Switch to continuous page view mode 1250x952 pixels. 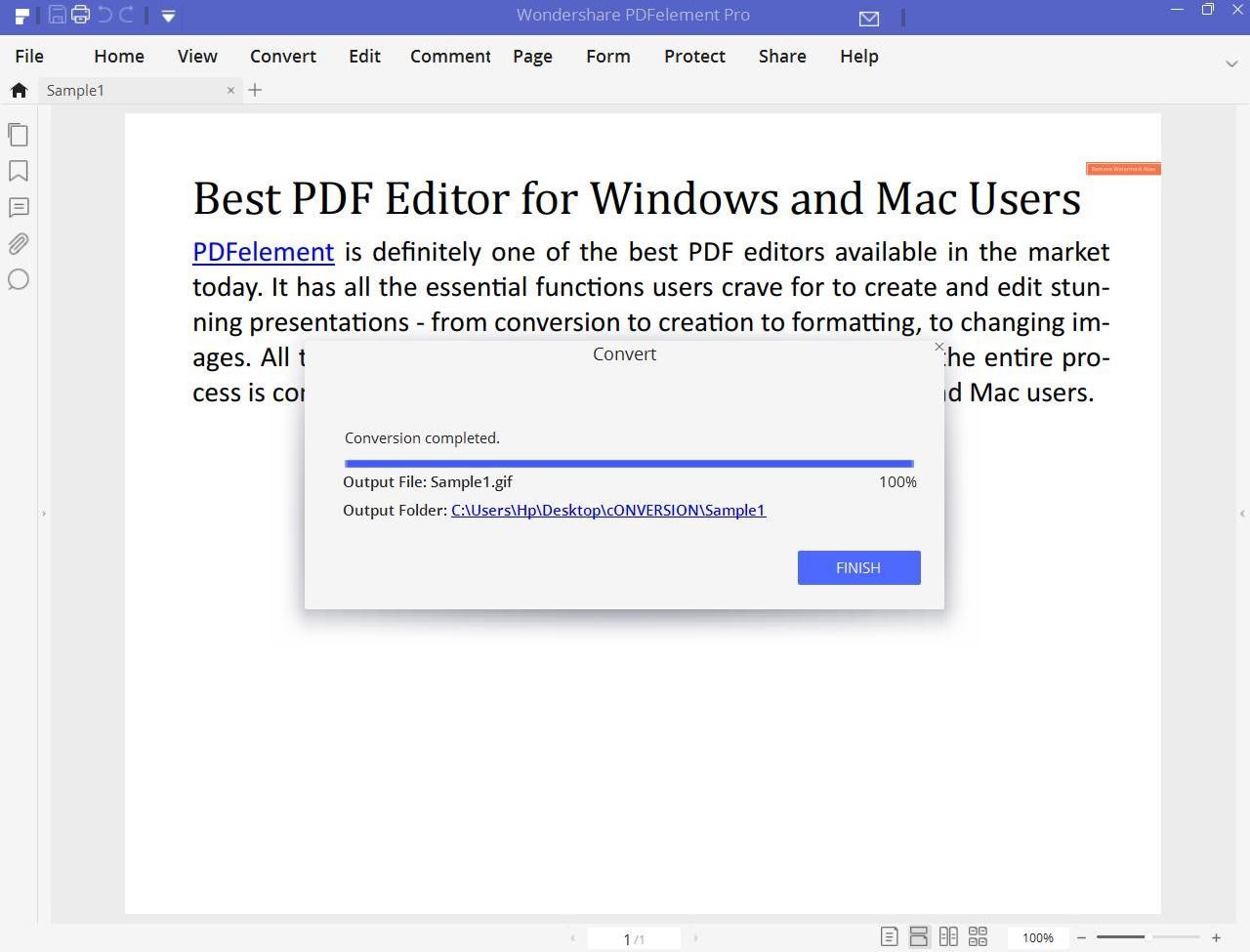click(919, 937)
